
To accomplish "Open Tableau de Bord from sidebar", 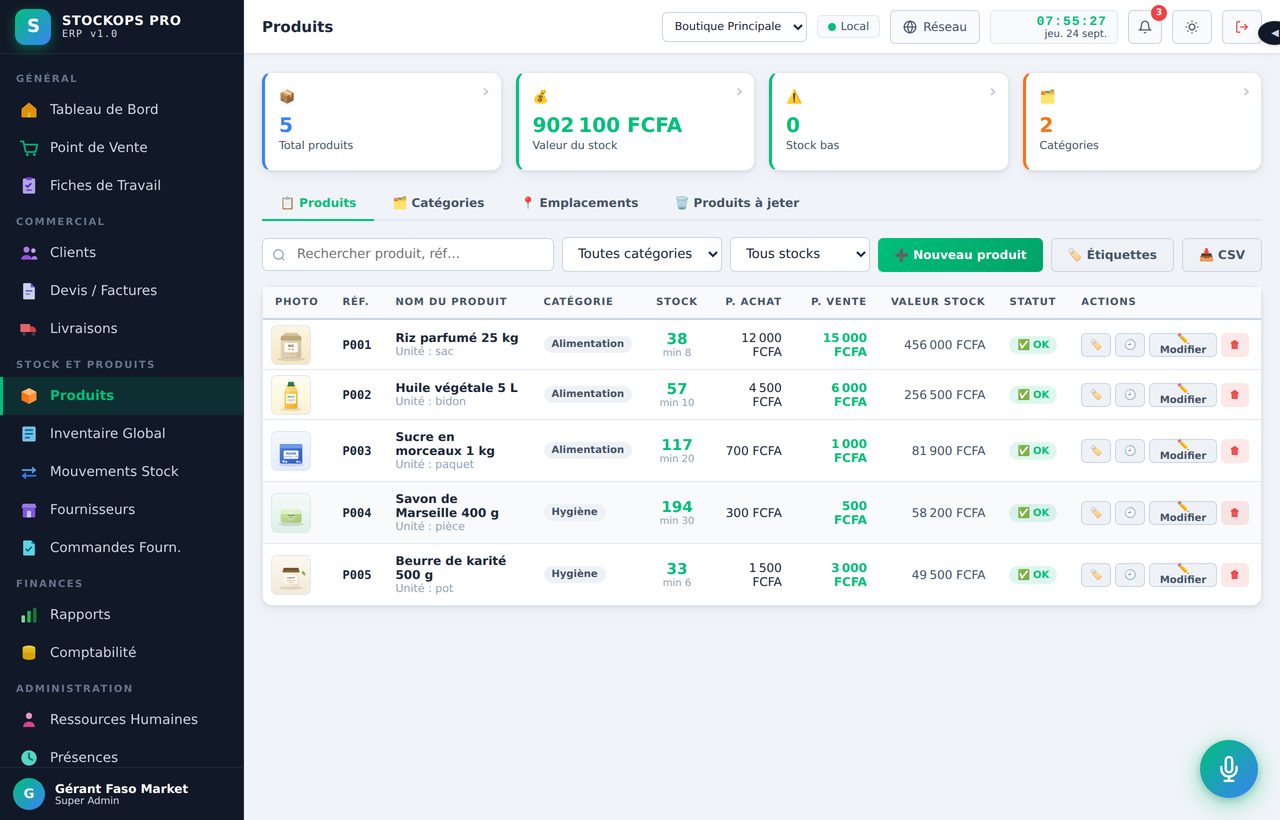I will click(122, 110).
